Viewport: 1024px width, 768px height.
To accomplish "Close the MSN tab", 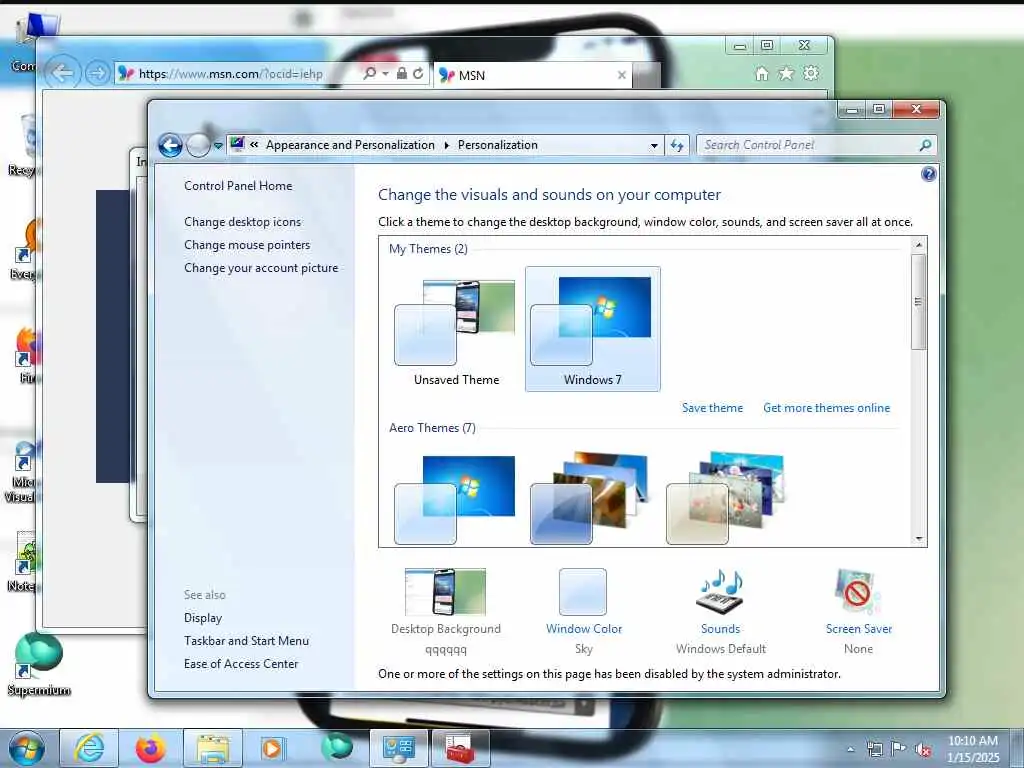I will click(x=622, y=75).
